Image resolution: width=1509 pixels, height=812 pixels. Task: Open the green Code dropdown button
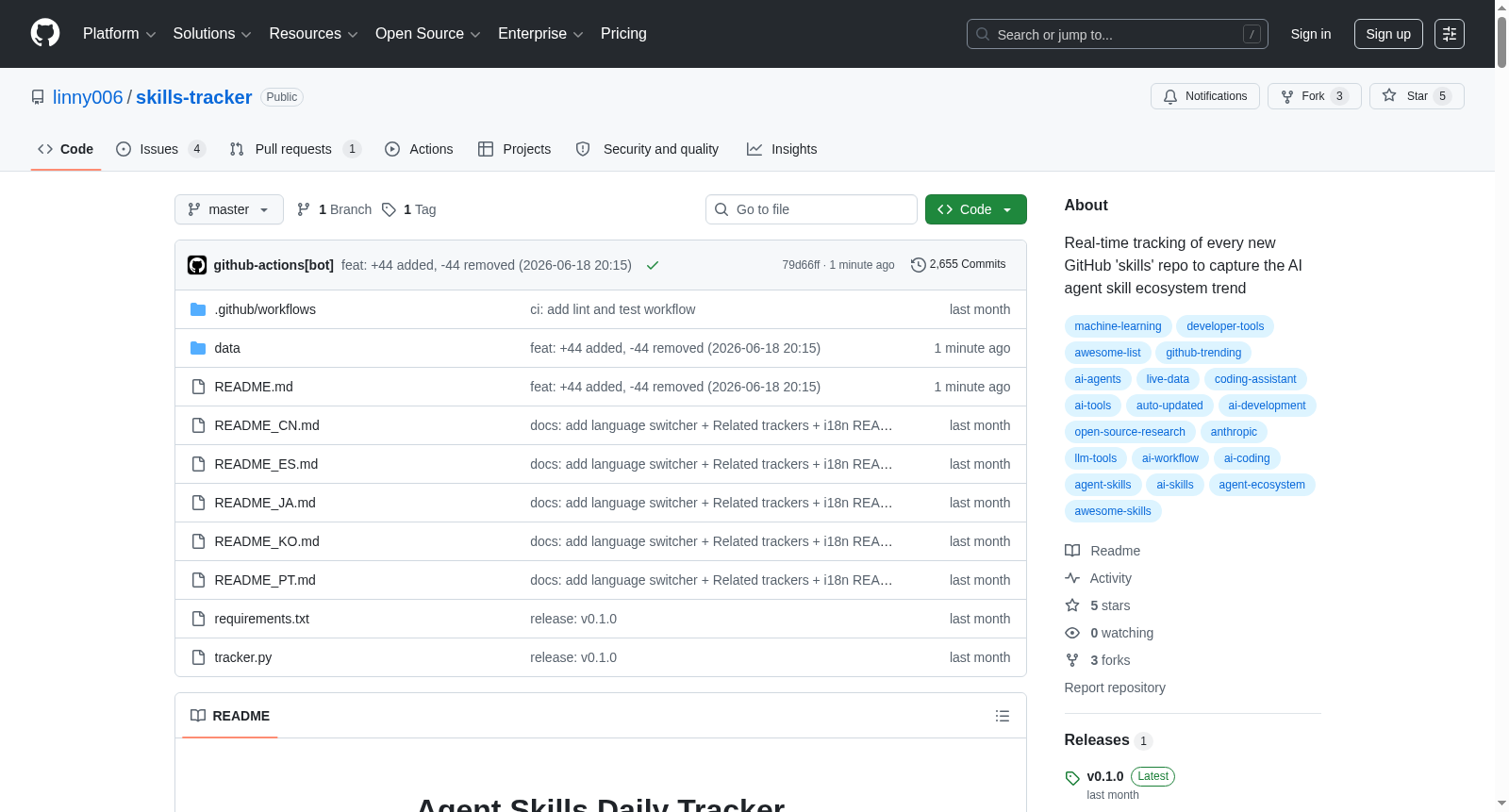point(975,209)
